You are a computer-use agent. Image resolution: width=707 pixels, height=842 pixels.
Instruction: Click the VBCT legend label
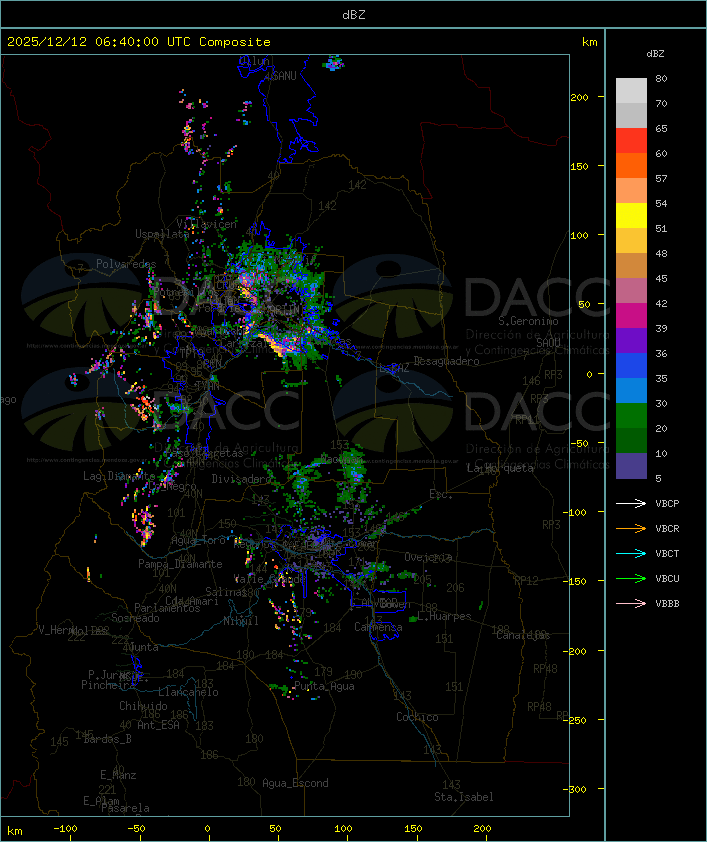[667, 554]
